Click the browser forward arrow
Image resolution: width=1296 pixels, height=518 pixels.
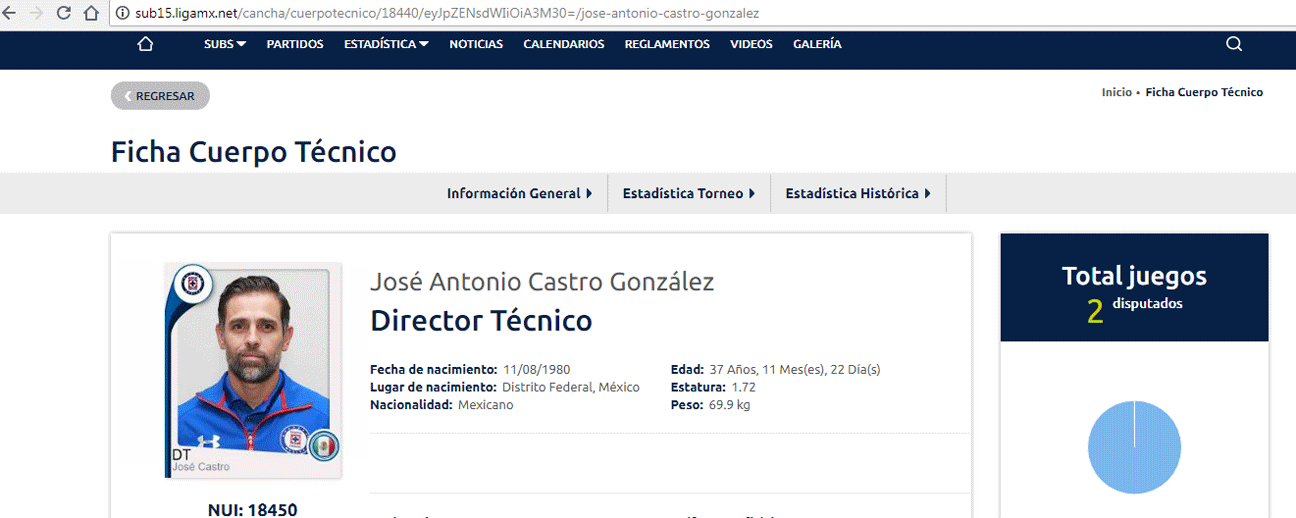pos(37,14)
